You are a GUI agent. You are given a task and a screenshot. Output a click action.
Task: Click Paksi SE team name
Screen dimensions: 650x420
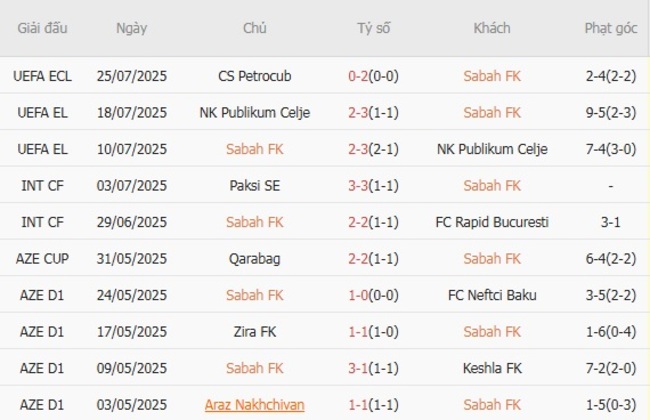[x=254, y=186]
